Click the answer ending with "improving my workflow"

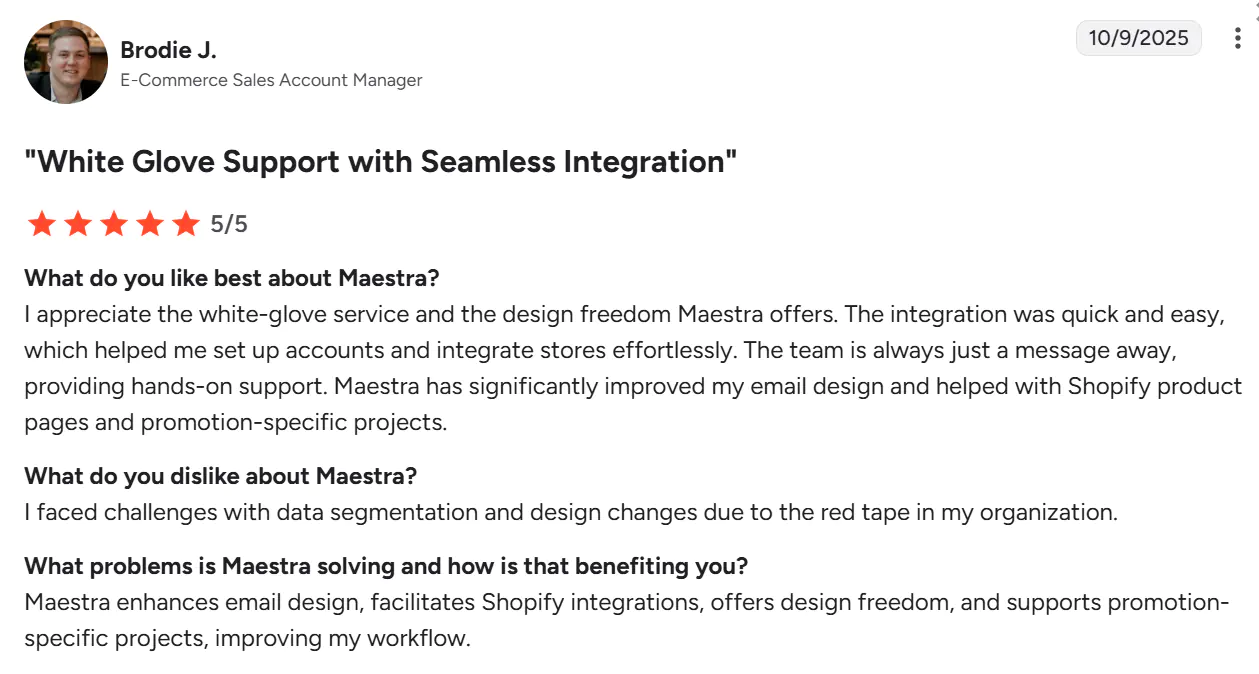tap(626, 620)
